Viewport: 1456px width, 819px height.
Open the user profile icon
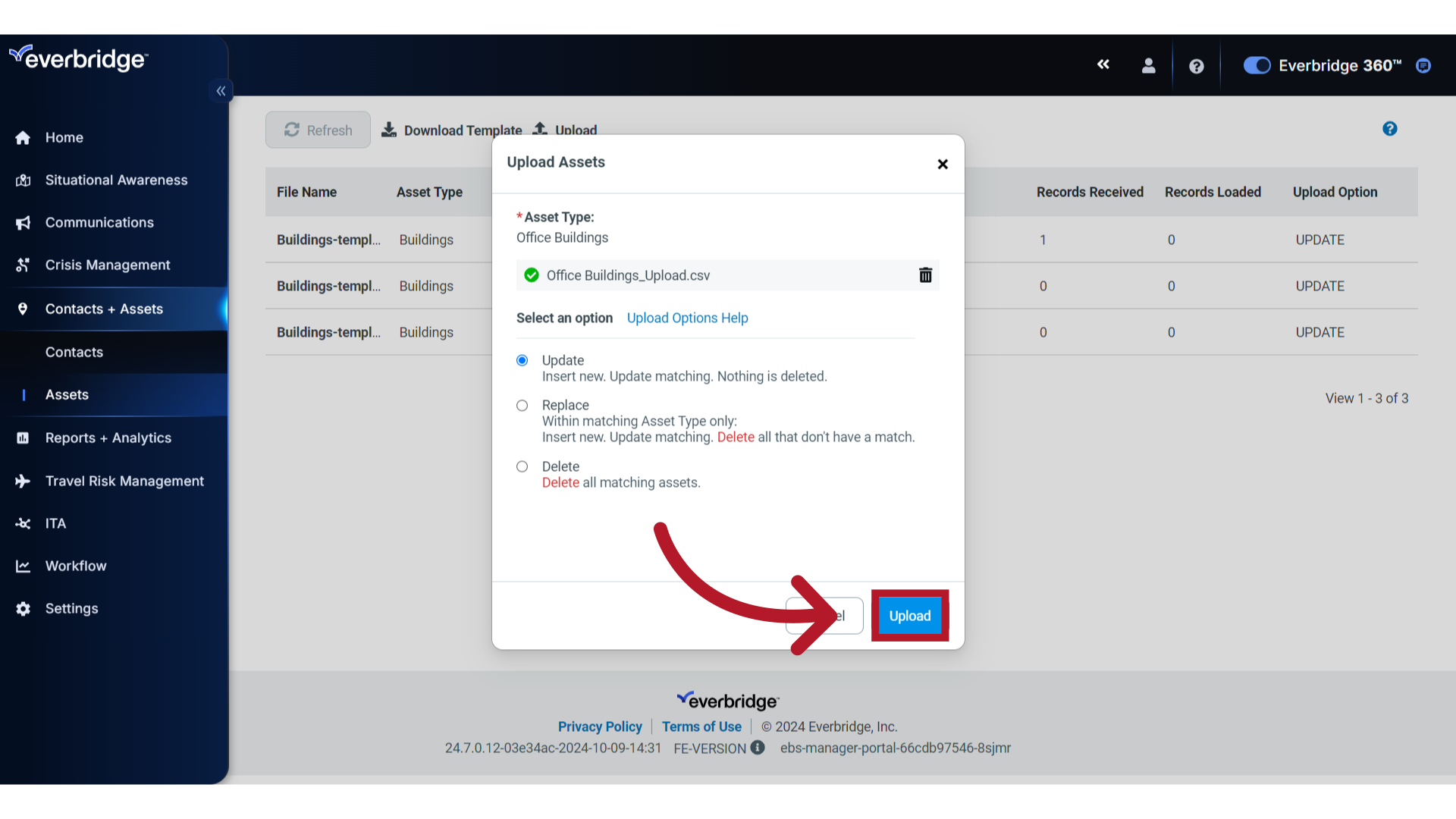(x=1148, y=65)
